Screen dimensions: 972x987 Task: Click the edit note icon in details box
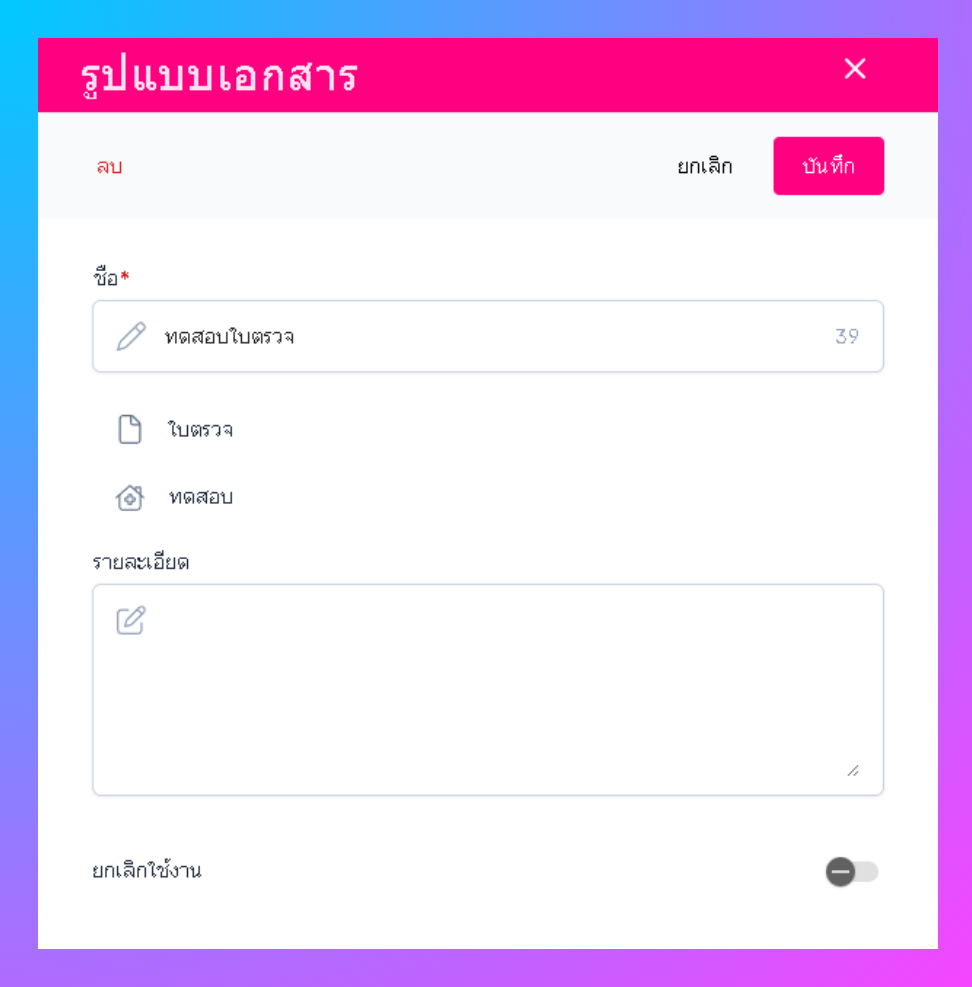[131, 620]
